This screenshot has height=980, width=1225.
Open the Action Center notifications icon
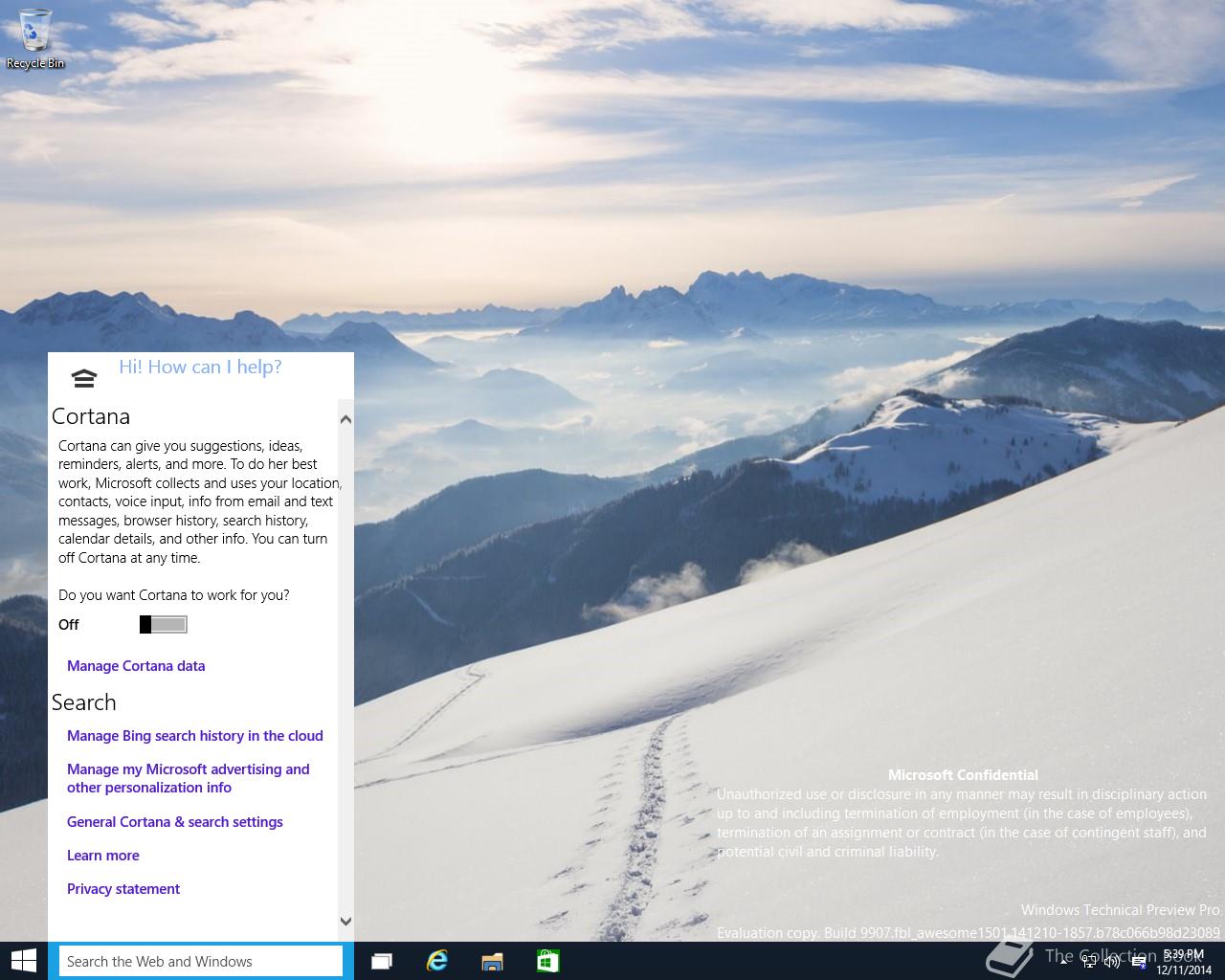1139,962
